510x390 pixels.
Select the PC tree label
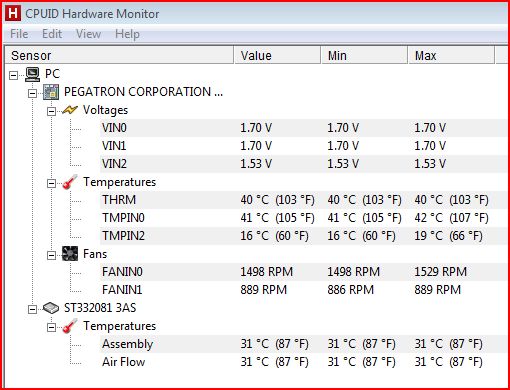click(x=52, y=74)
